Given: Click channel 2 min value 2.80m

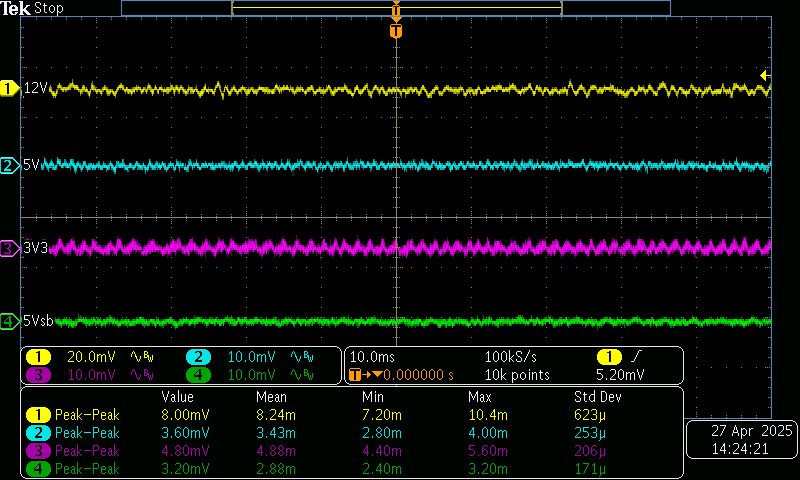Looking at the screenshot, I should (x=382, y=433).
